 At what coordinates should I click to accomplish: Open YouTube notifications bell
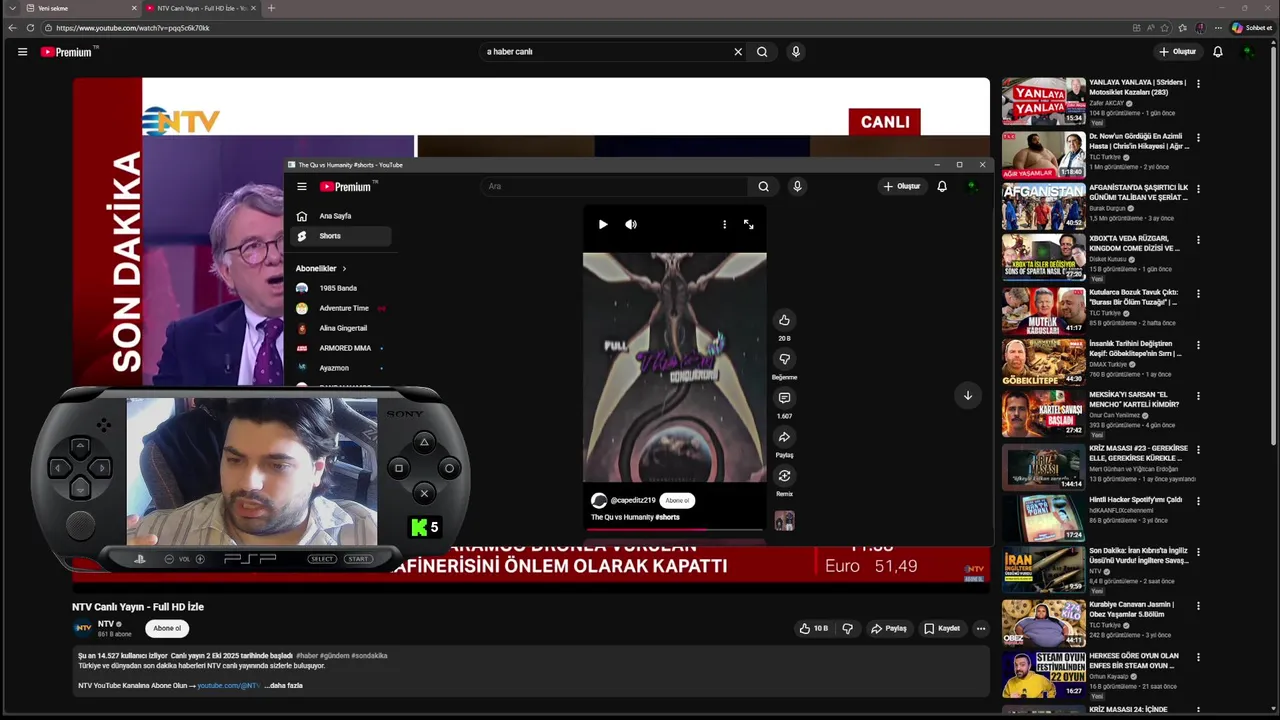click(1218, 52)
